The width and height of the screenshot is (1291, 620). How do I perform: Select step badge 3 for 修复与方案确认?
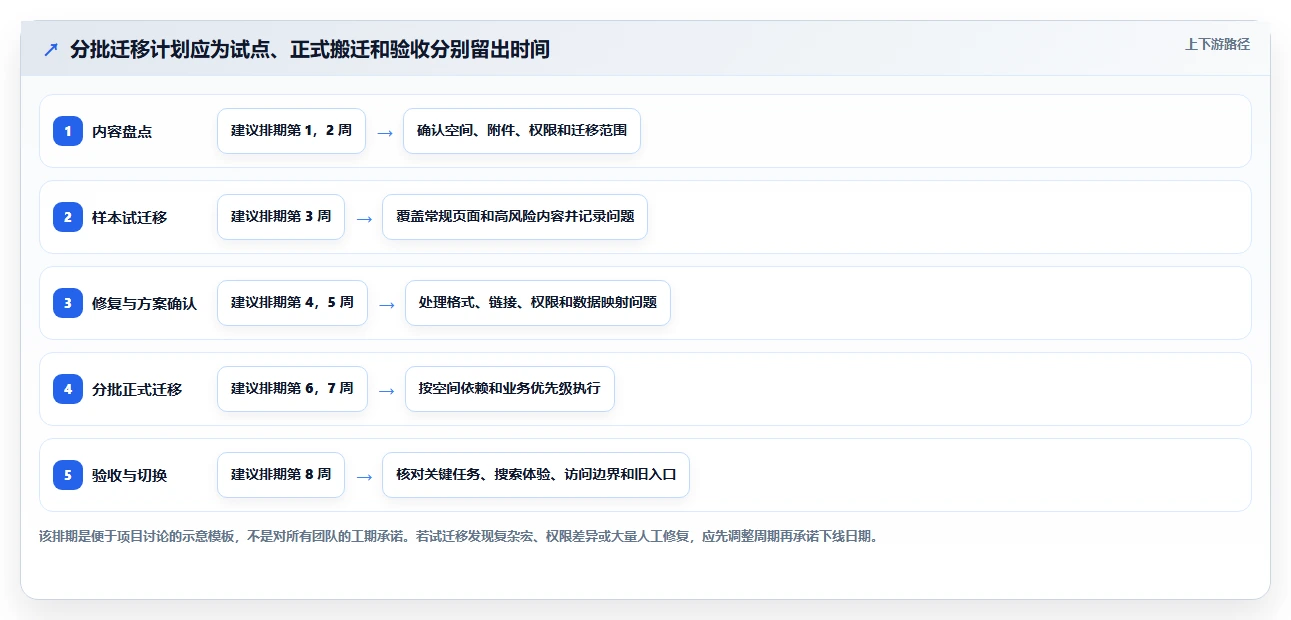[68, 302]
